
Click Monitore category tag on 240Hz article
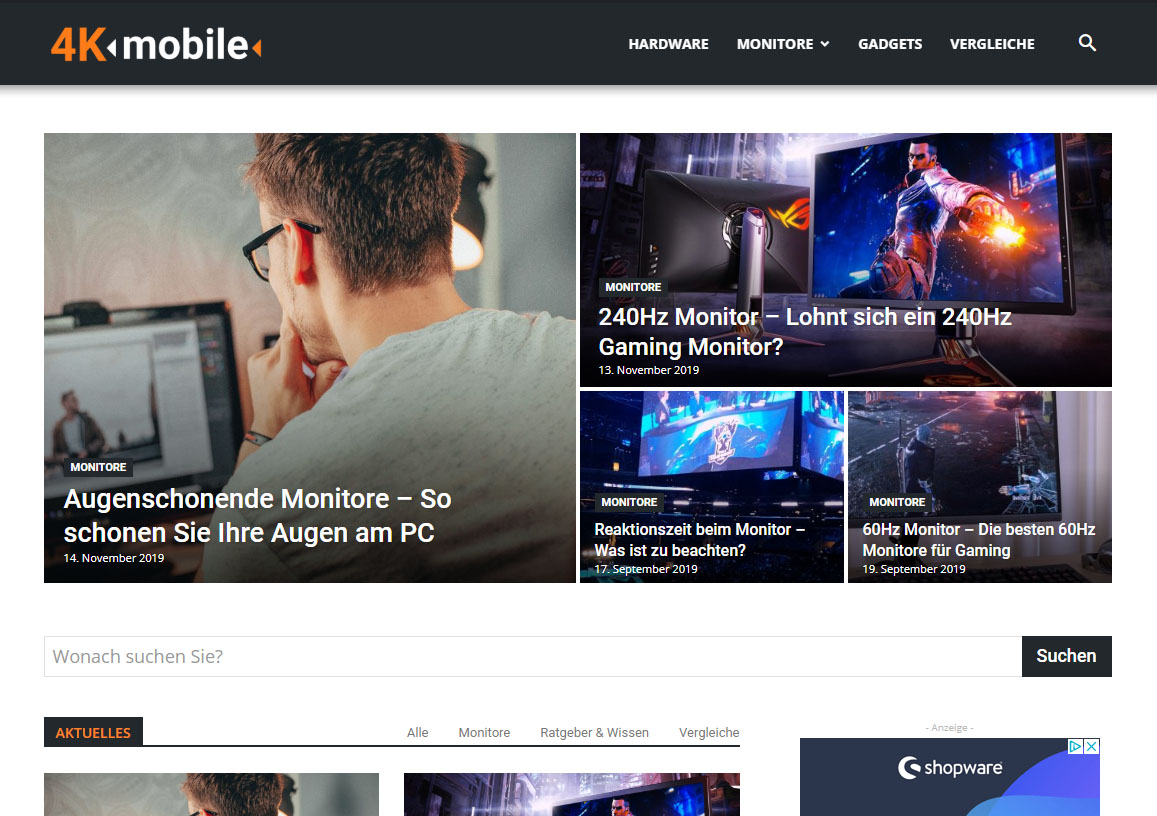pos(633,287)
